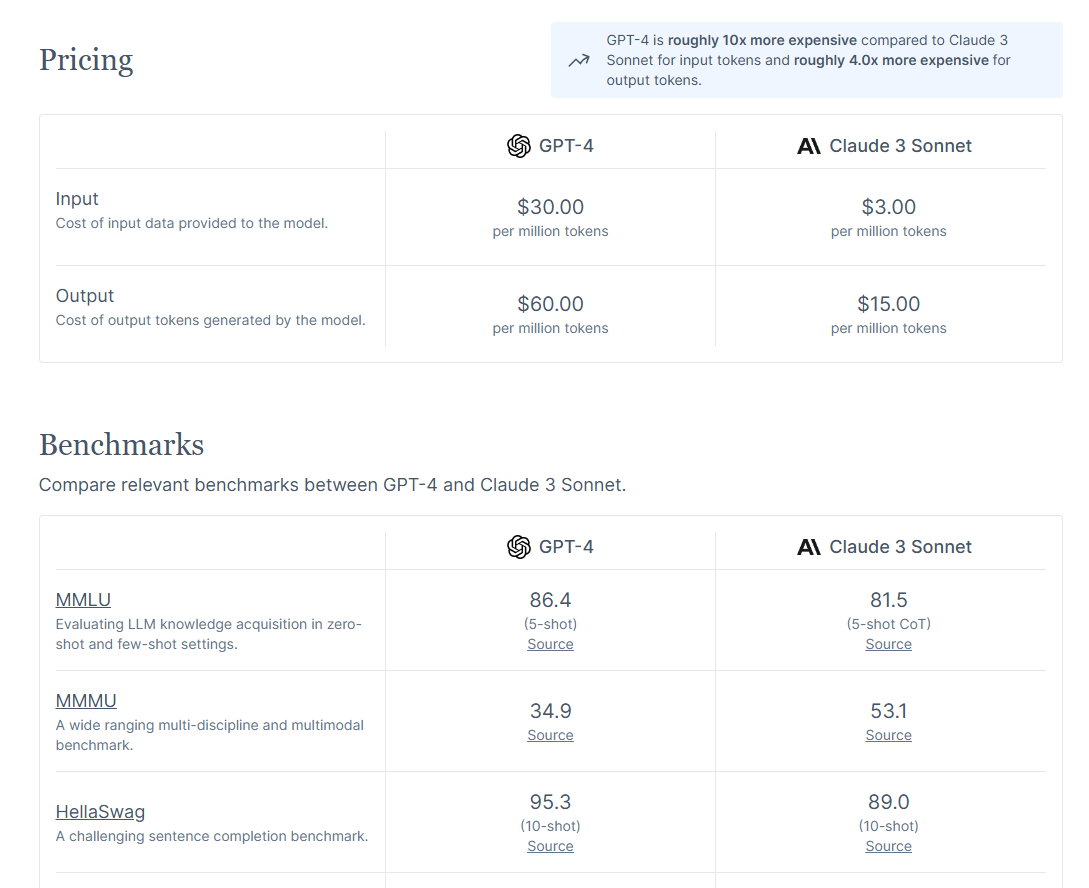This screenshot has height=888, width=1089.
Task: Click the 'roughly 10x more expensive' banner text
Action: [762, 40]
